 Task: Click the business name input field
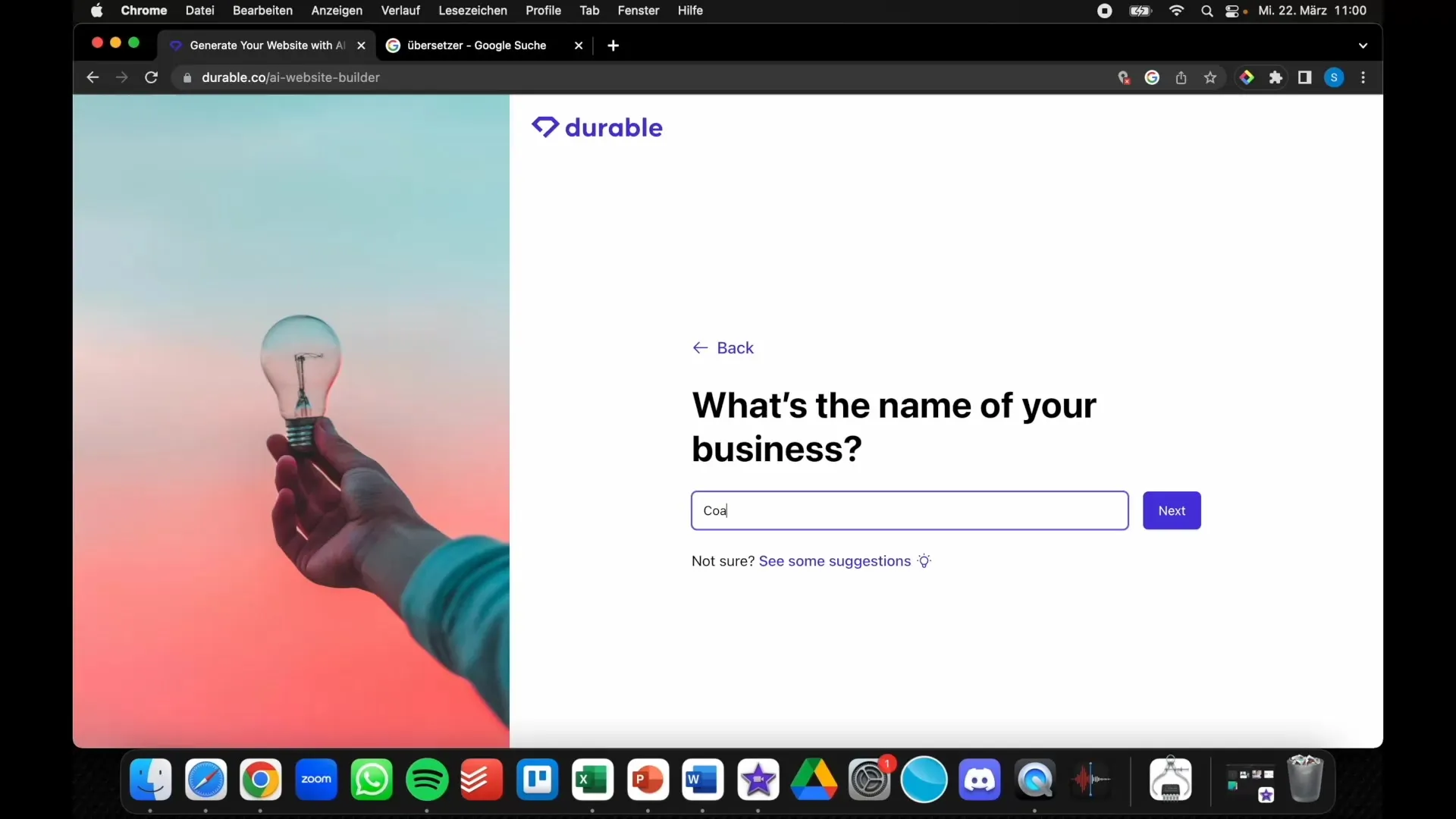click(x=909, y=510)
